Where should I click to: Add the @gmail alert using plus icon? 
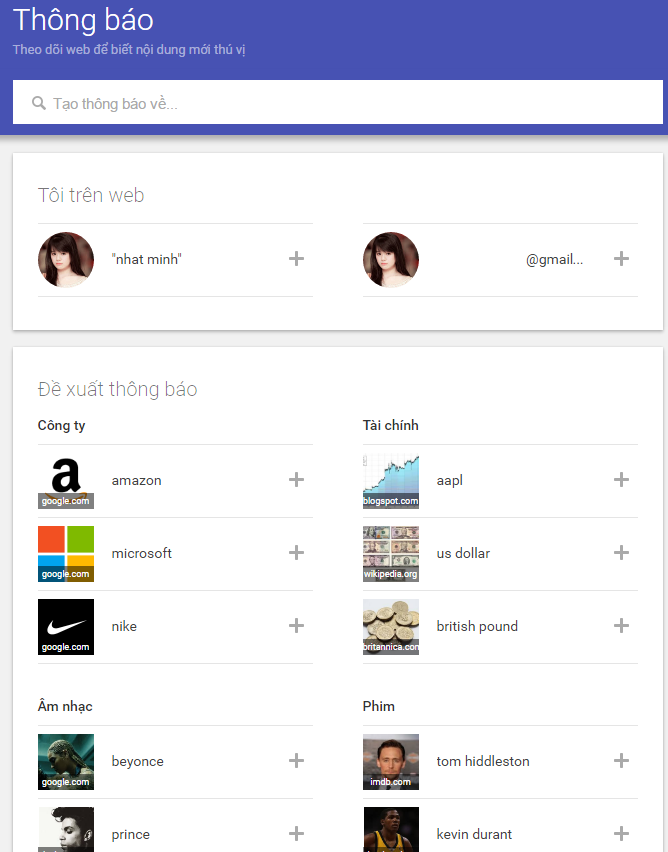pos(621,259)
